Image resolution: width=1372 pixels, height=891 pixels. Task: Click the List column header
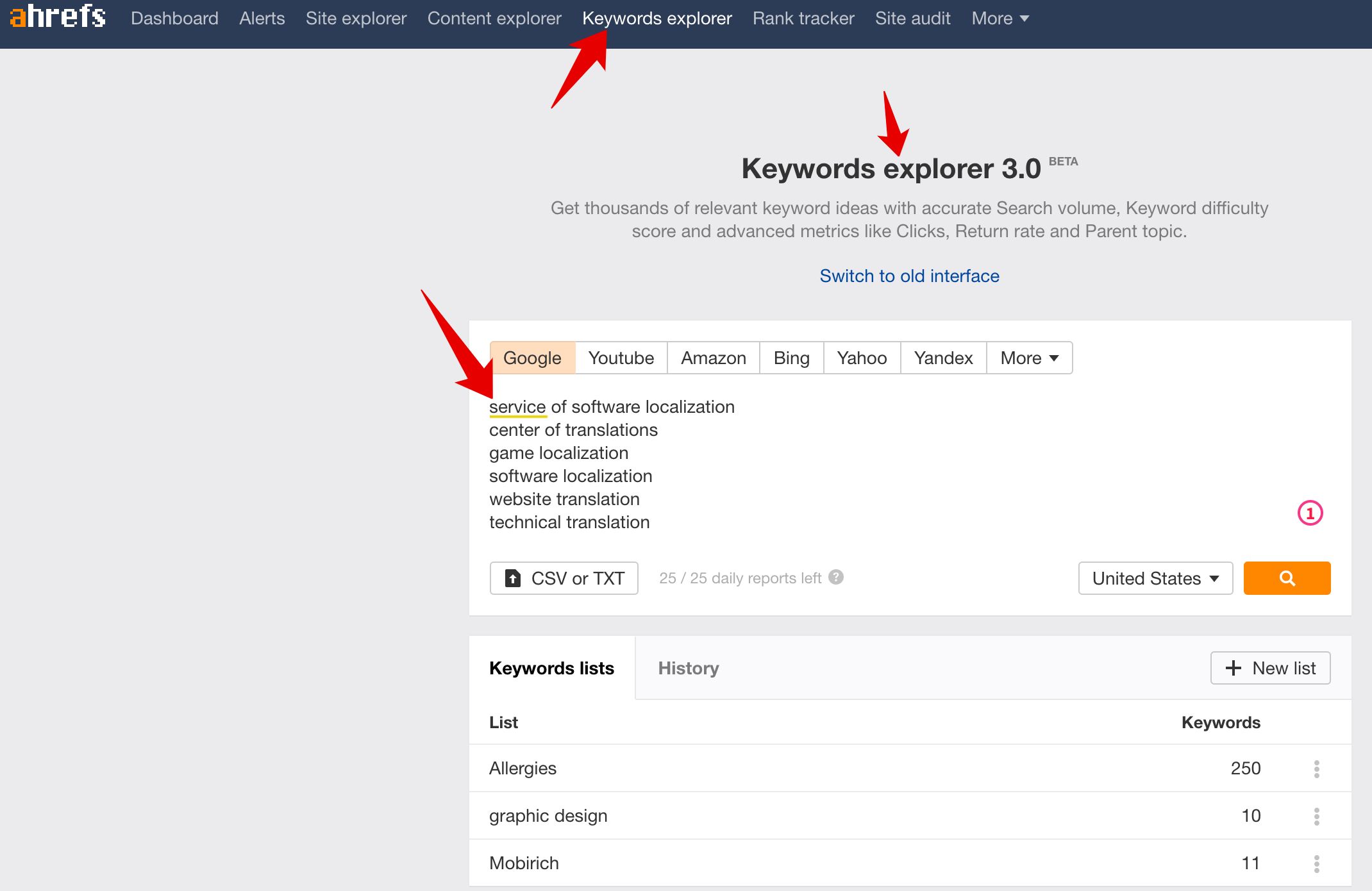(503, 722)
